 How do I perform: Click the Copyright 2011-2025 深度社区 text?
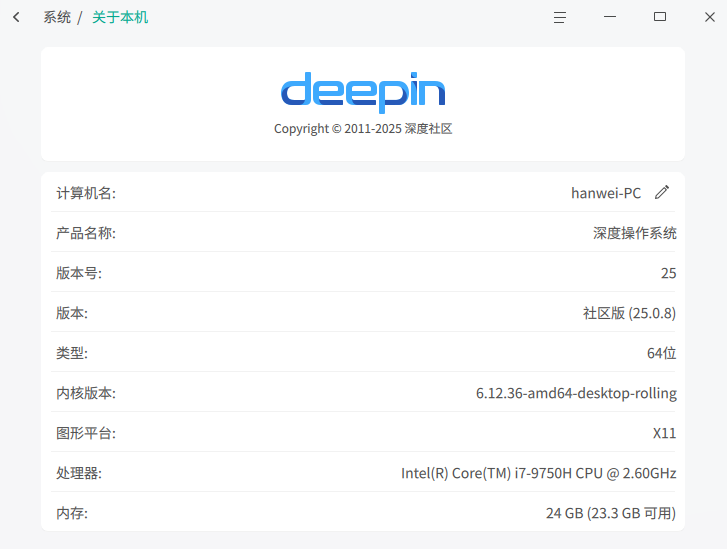(363, 128)
